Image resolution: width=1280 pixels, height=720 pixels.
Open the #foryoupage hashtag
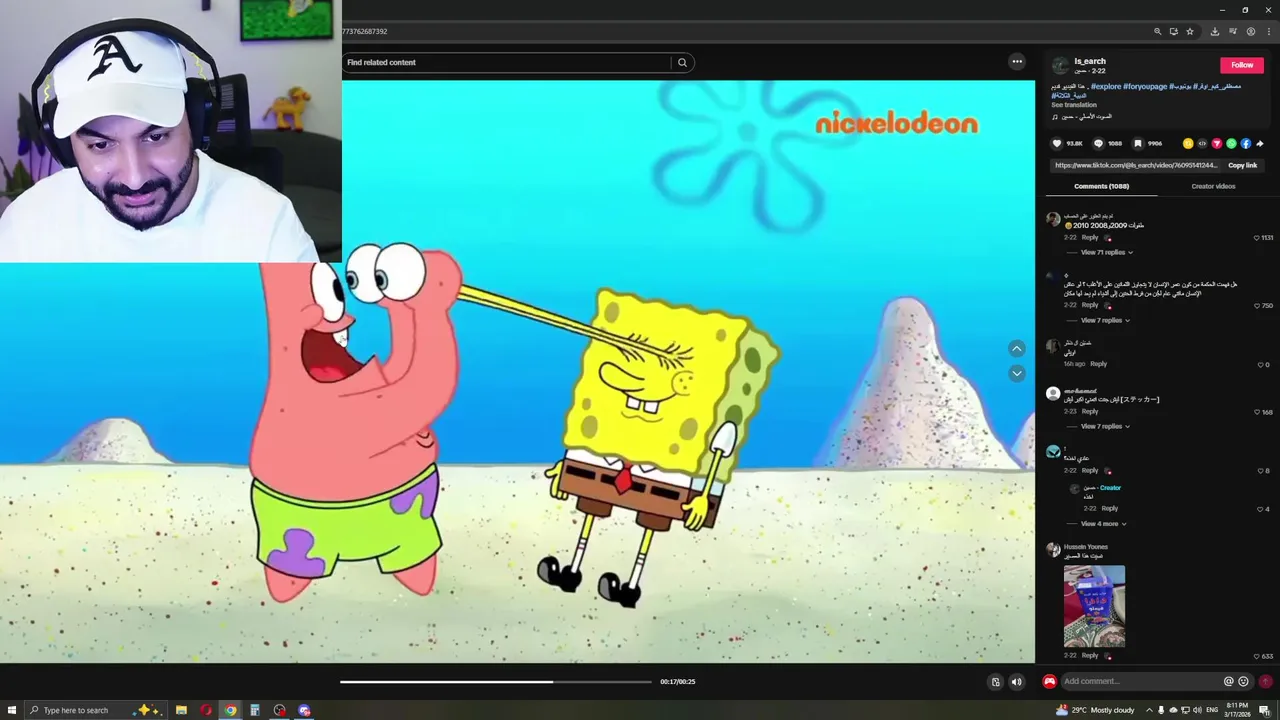pyautogui.click(x=1145, y=87)
